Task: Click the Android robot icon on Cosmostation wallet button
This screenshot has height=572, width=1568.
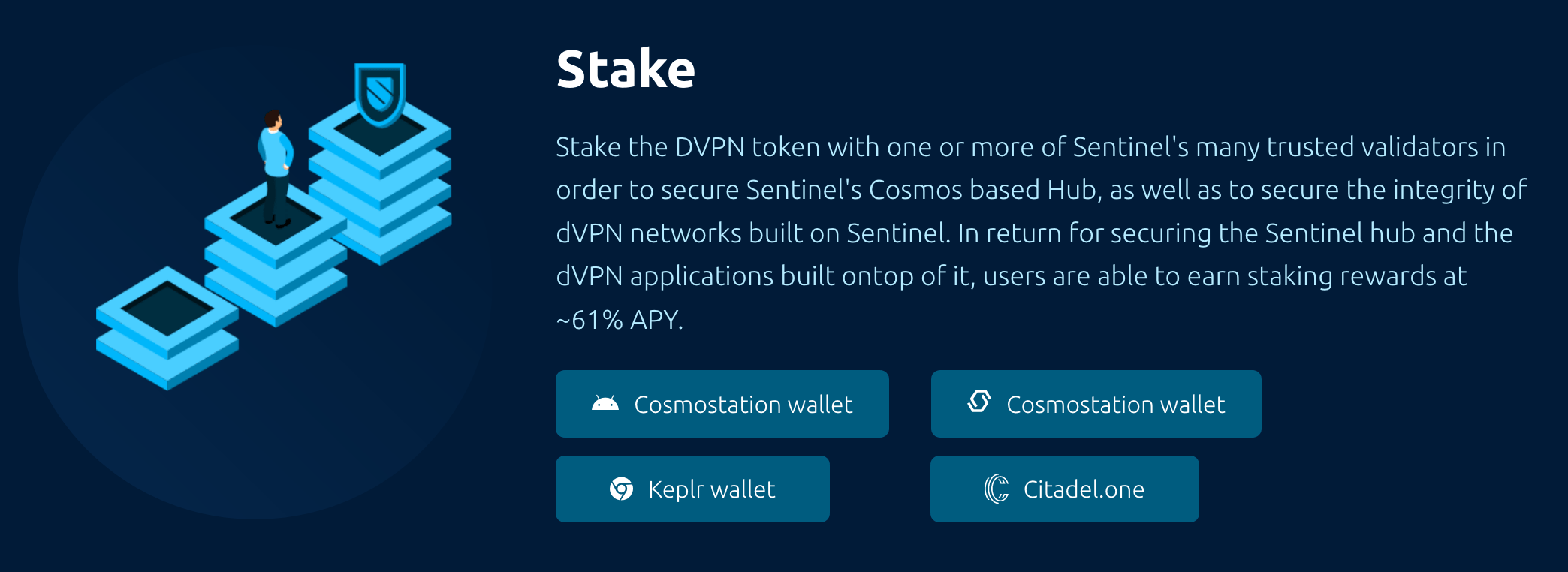Action: [605, 404]
